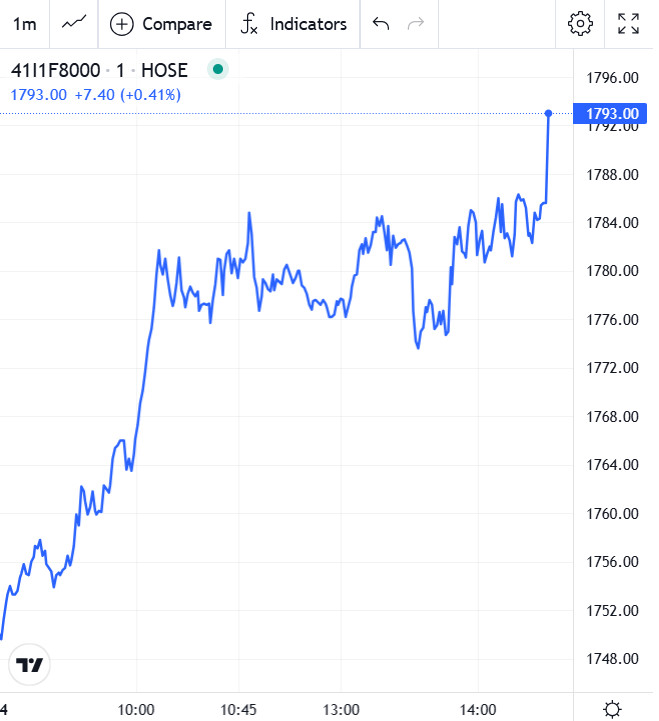Click the 1793.00 current price label

pyautogui.click(x=611, y=113)
